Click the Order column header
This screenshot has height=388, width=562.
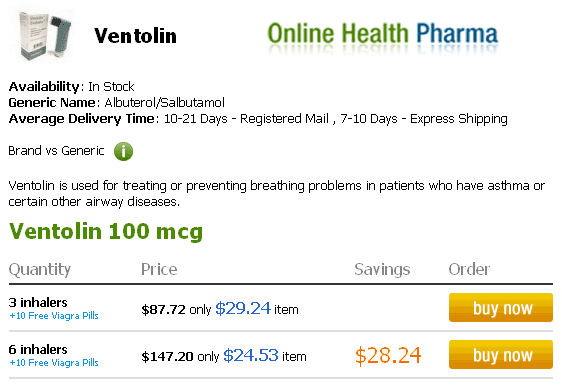click(469, 269)
